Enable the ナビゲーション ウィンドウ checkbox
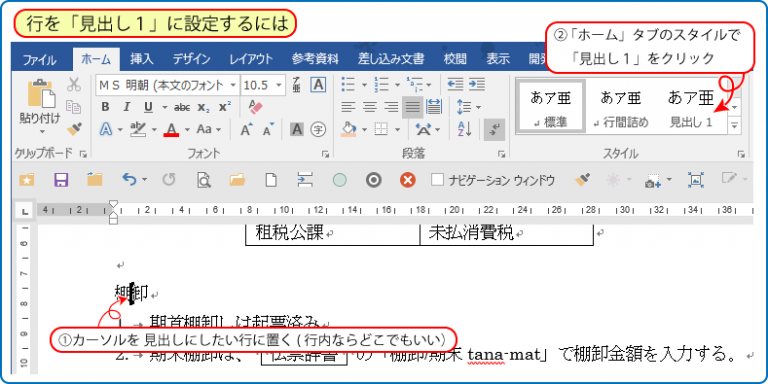 click(437, 180)
